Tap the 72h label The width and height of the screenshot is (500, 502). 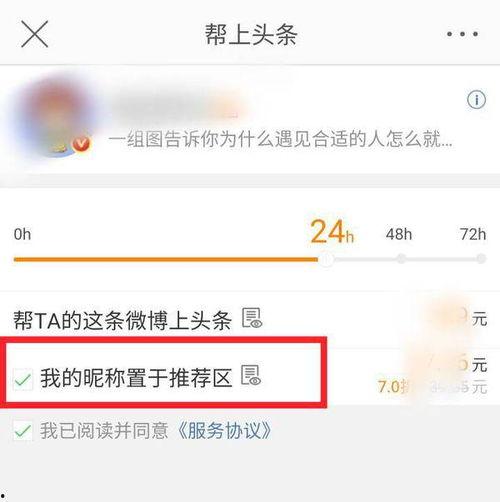(473, 234)
